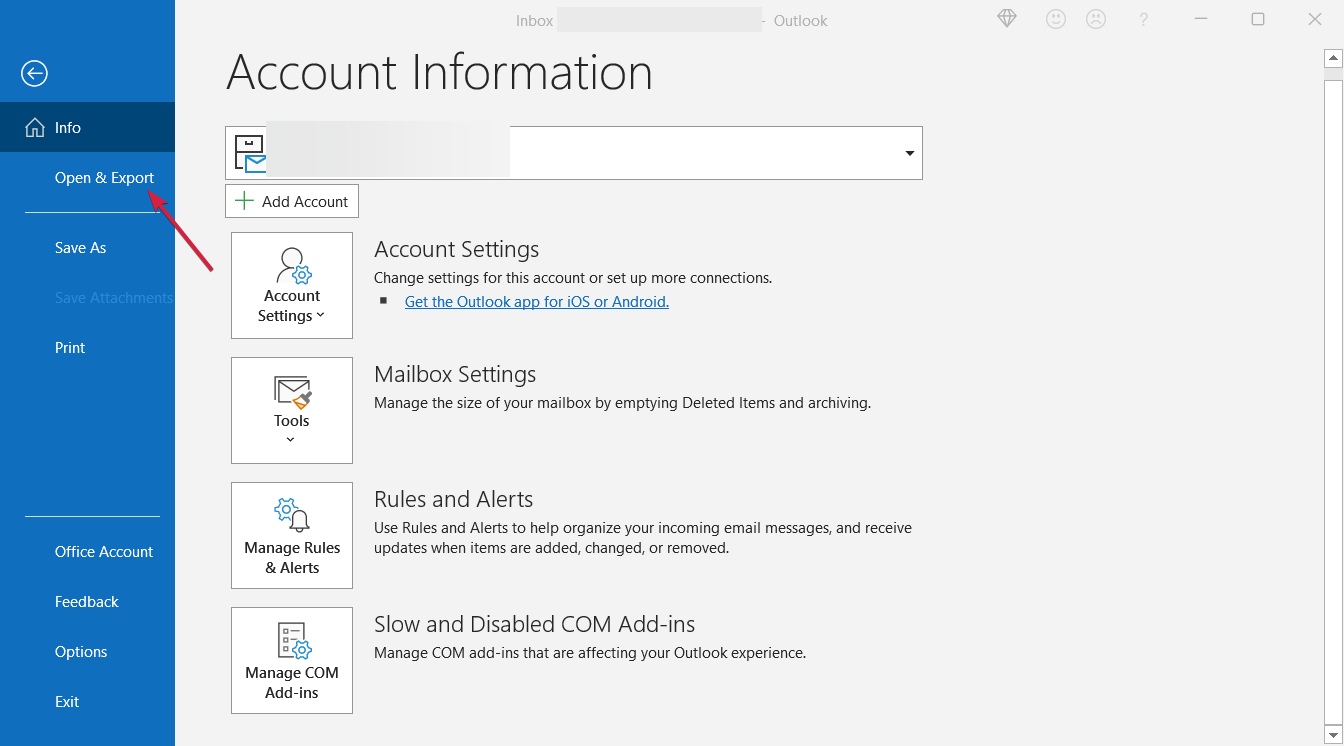Click the vertical scrollbar up arrow
This screenshot has width=1344, height=746.
(x=1331, y=59)
